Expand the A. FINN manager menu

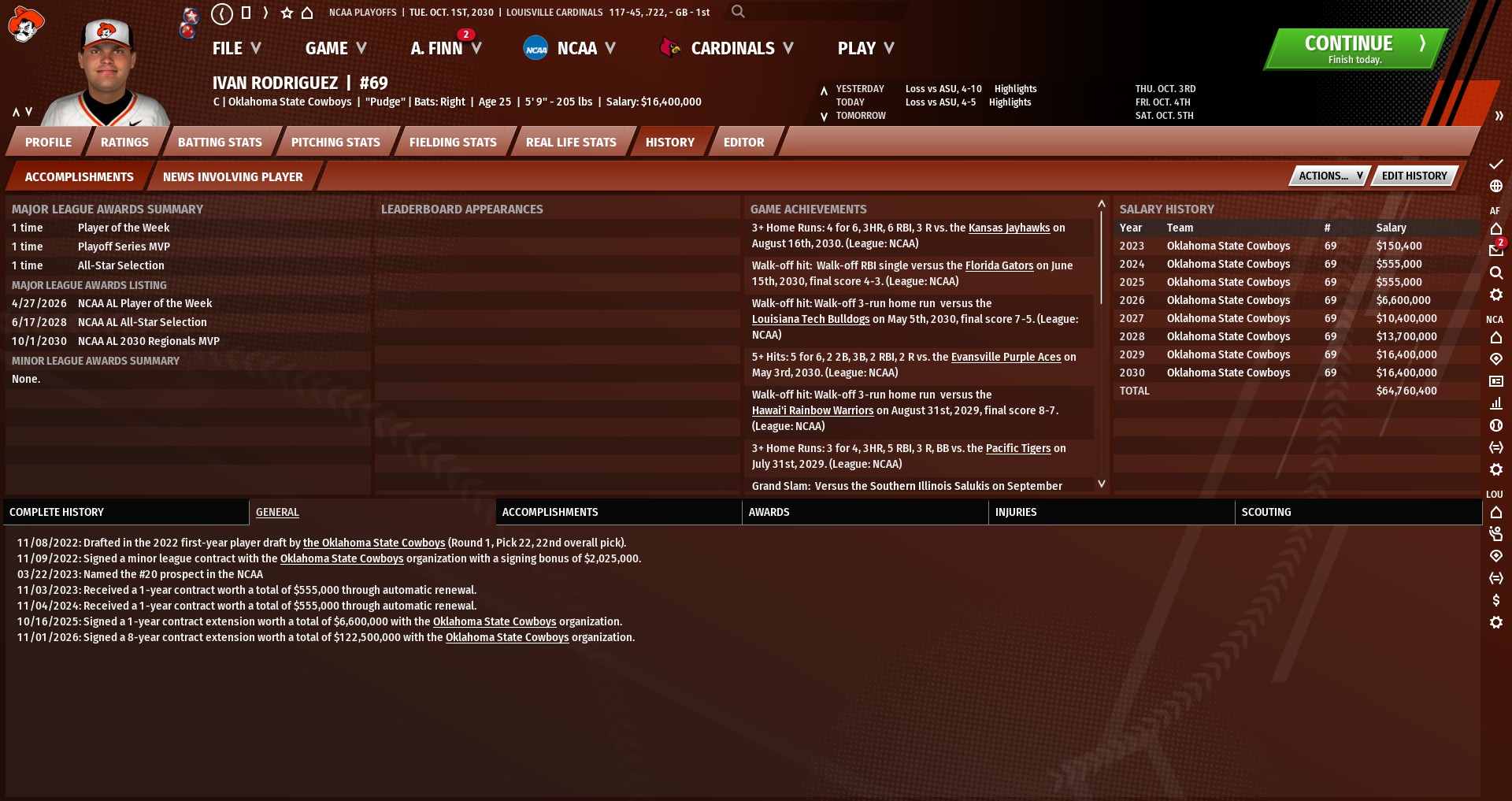pos(446,48)
